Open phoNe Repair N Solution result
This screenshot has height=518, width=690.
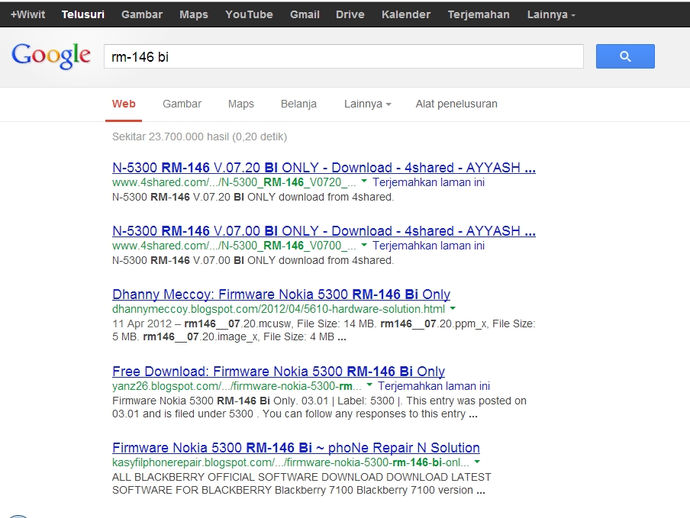pyautogui.click(x=296, y=448)
